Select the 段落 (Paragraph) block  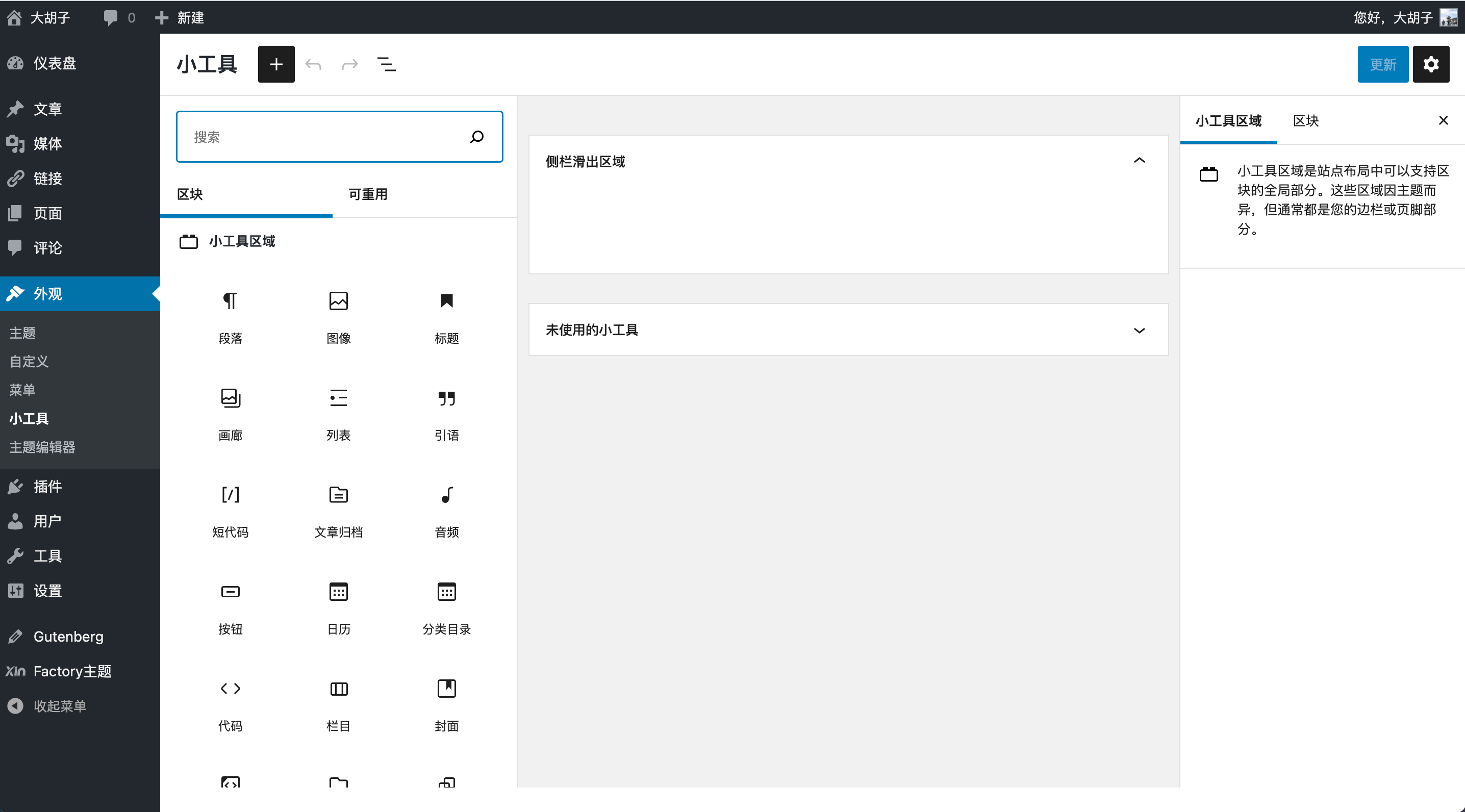(x=230, y=315)
